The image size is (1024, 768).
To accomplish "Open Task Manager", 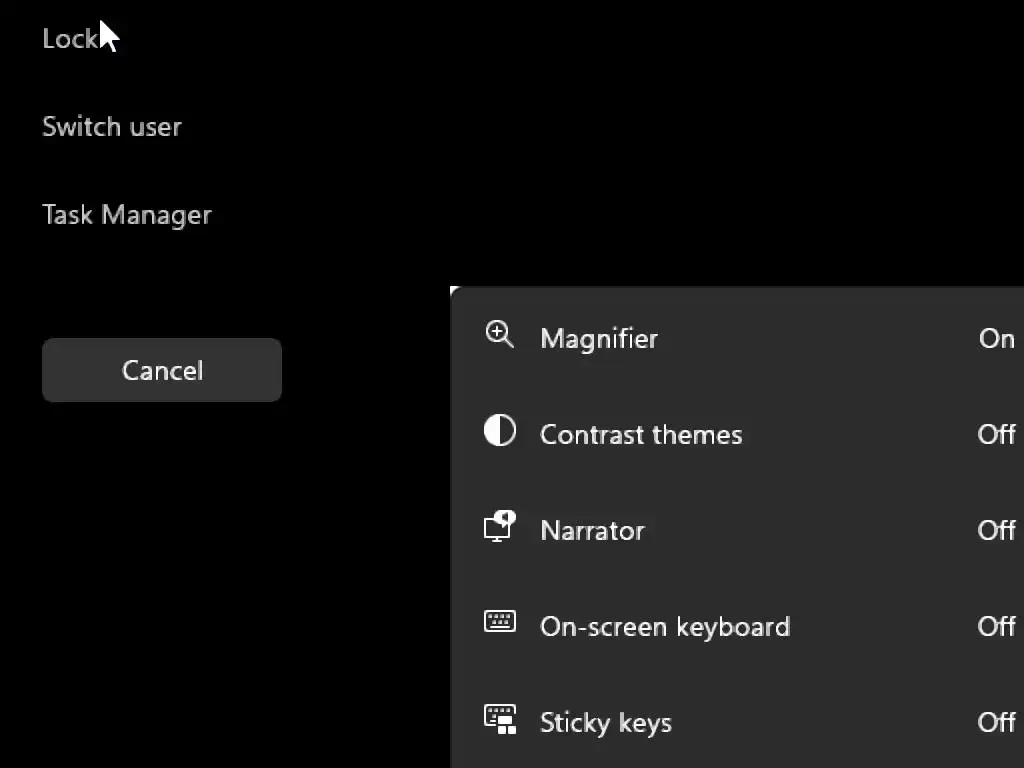I will (x=127, y=215).
